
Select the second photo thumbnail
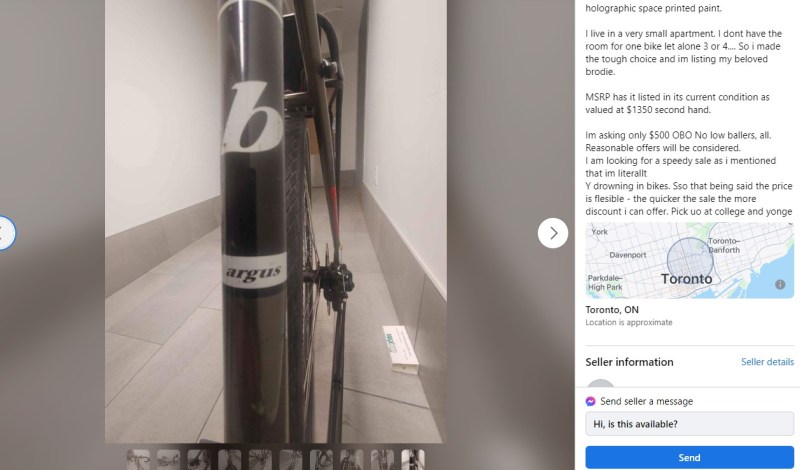pos(169,459)
